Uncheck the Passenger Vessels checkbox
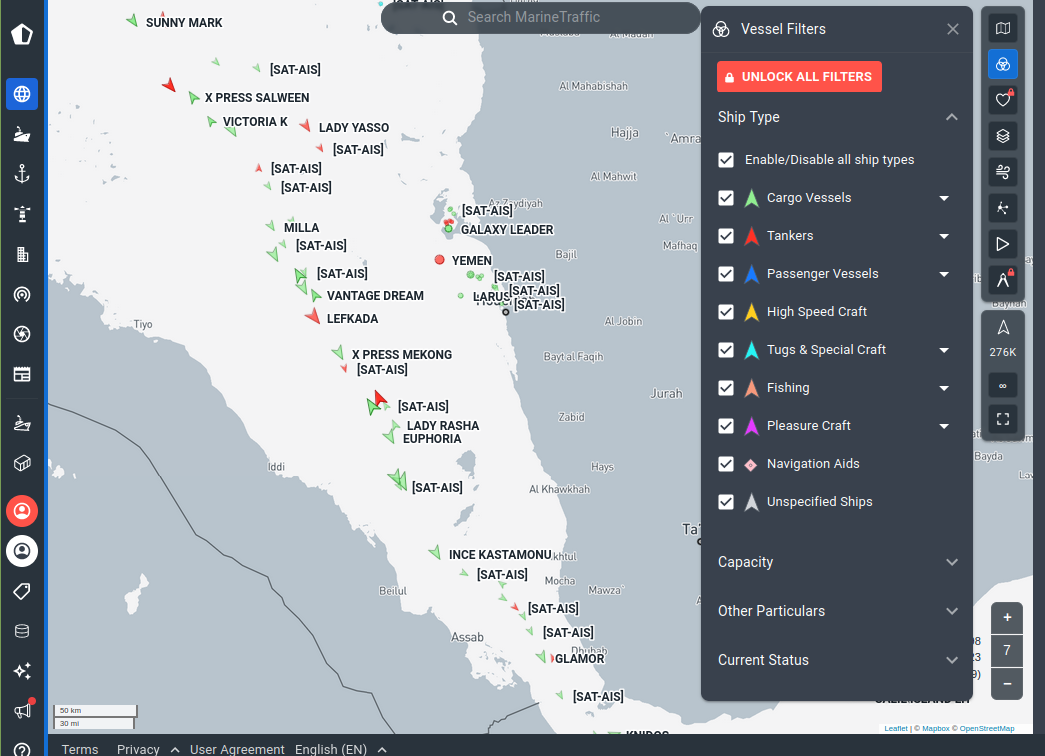Image resolution: width=1045 pixels, height=756 pixels. pyautogui.click(x=726, y=274)
